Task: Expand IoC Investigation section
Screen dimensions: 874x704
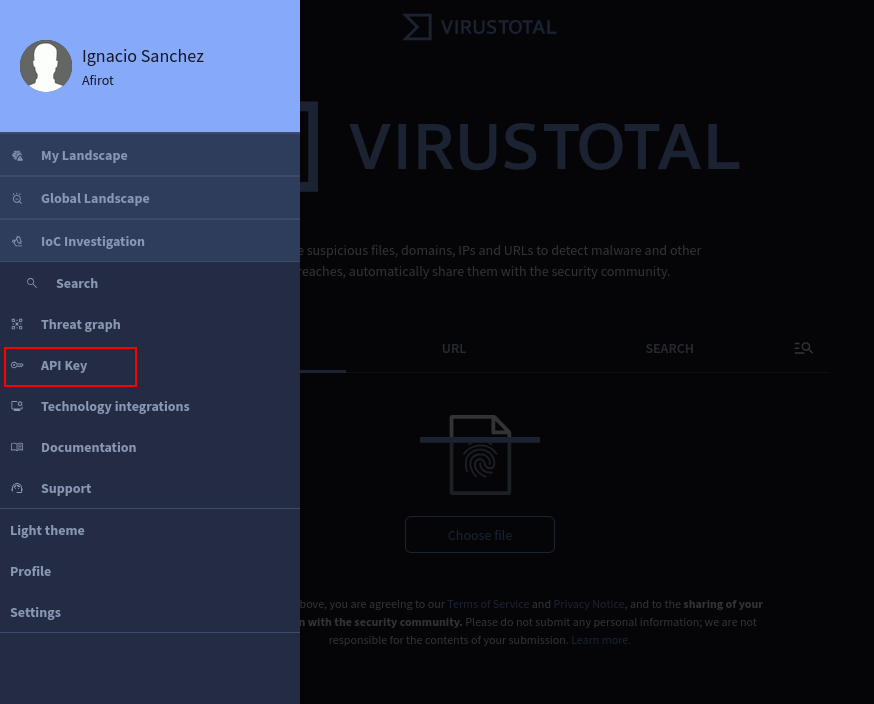Action: click(x=150, y=241)
